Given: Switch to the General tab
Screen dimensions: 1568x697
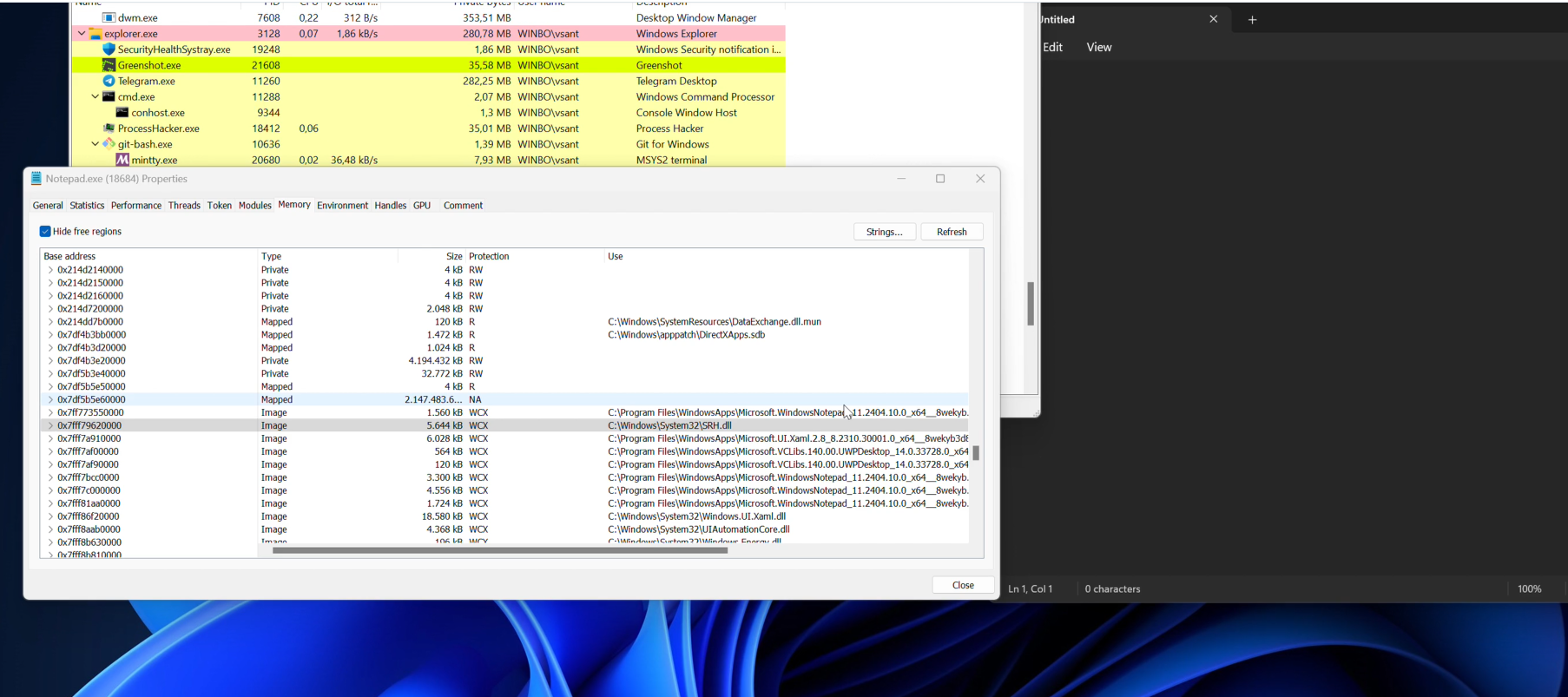Looking at the screenshot, I should (48, 206).
